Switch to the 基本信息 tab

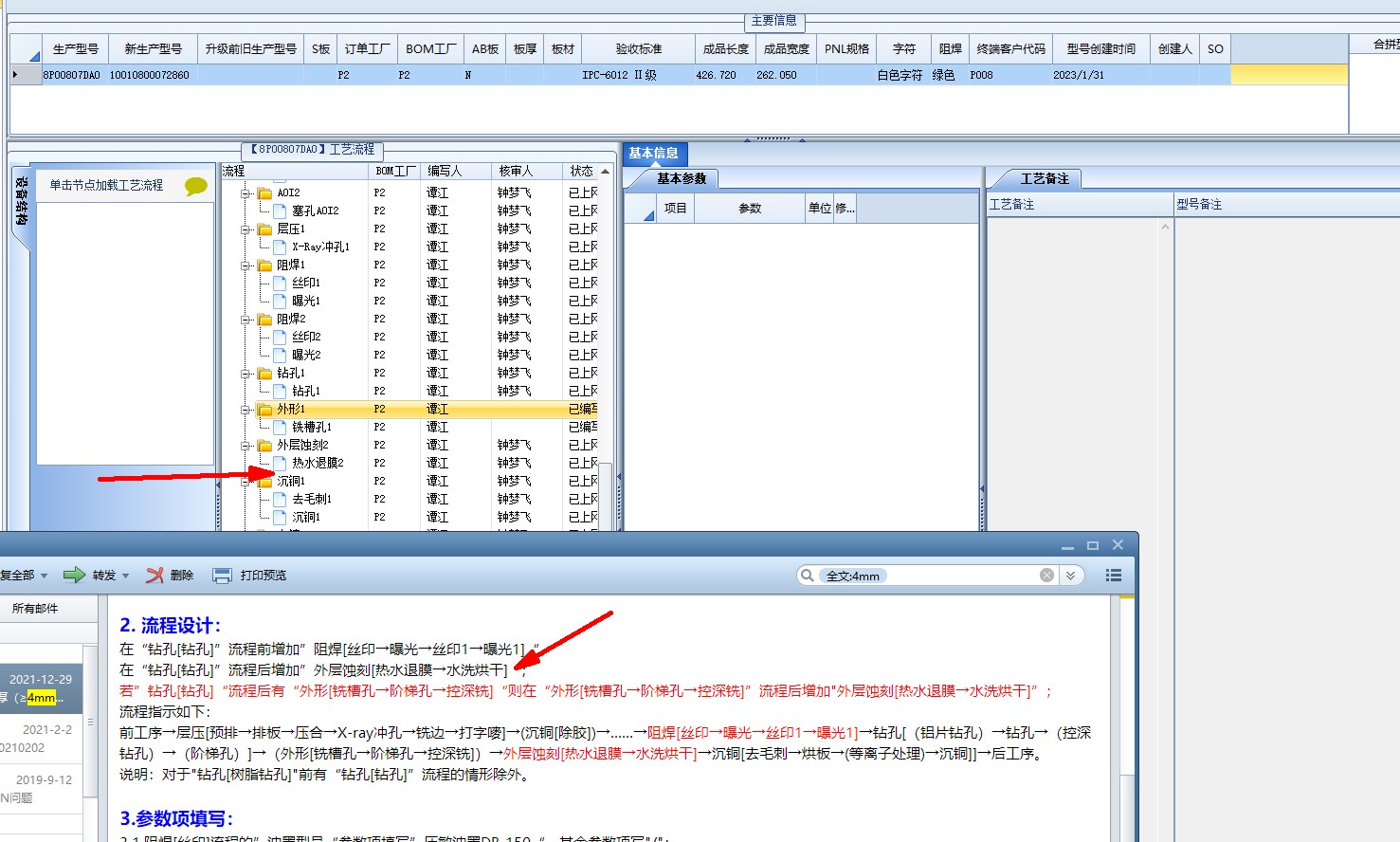(653, 153)
